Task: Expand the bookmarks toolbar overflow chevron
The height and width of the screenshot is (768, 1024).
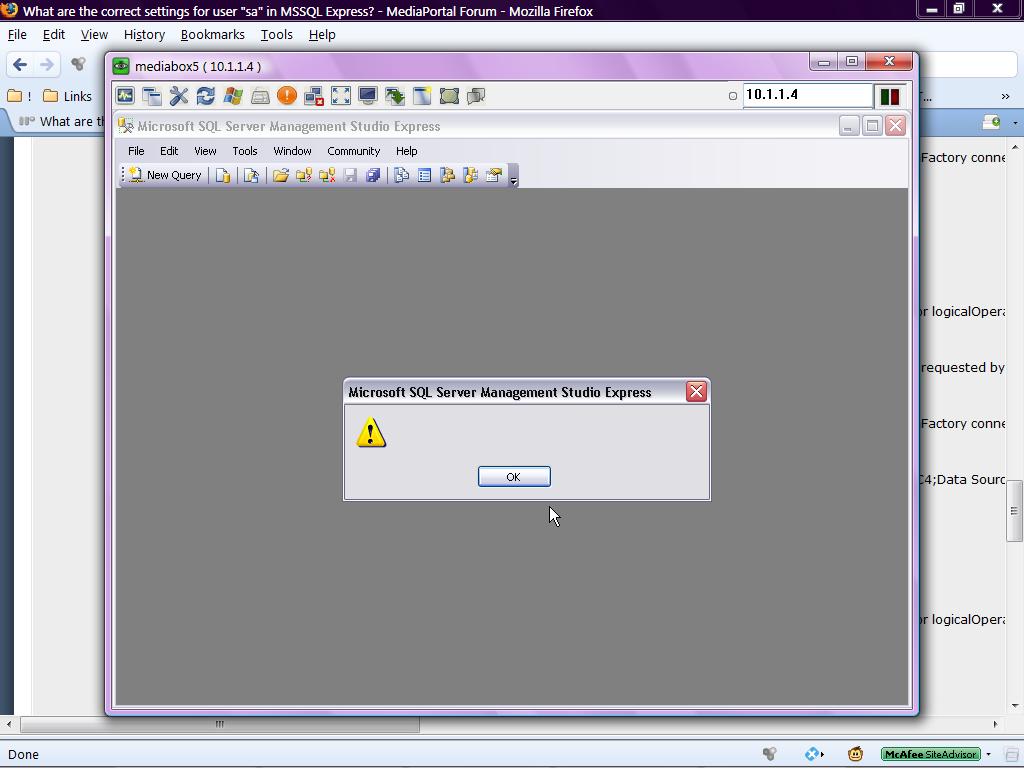Action: 1005,96
